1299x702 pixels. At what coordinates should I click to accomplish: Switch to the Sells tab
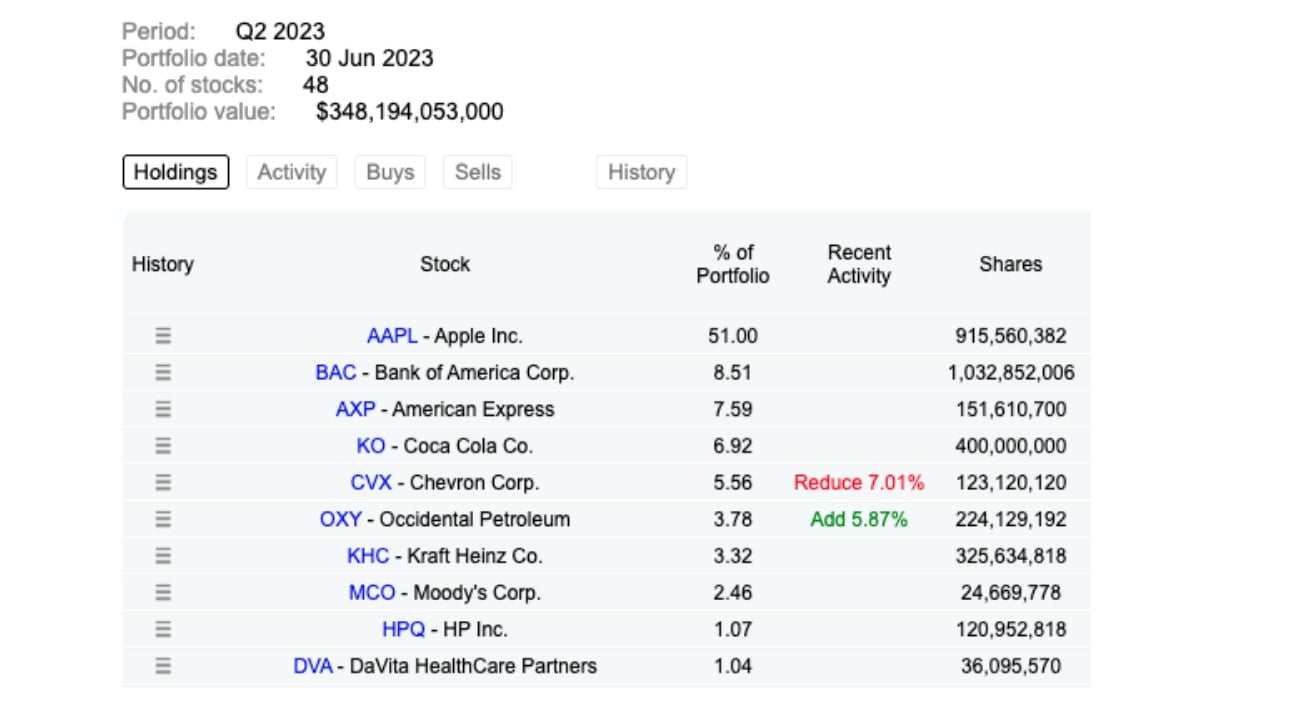pyautogui.click(x=478, y=172)
